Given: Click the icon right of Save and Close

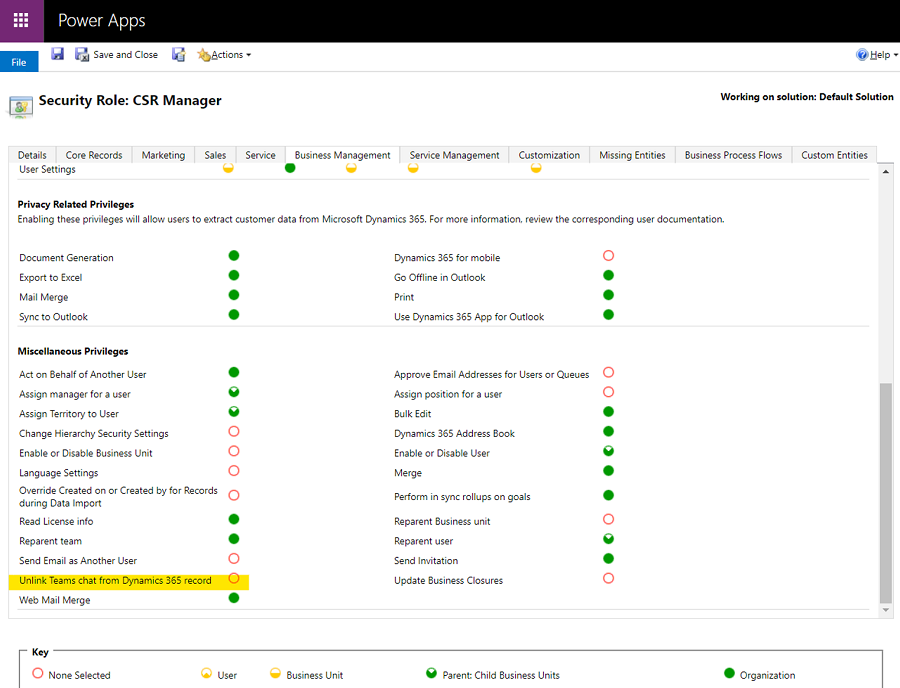Looking at the screenshot, I should pos(178,54).
